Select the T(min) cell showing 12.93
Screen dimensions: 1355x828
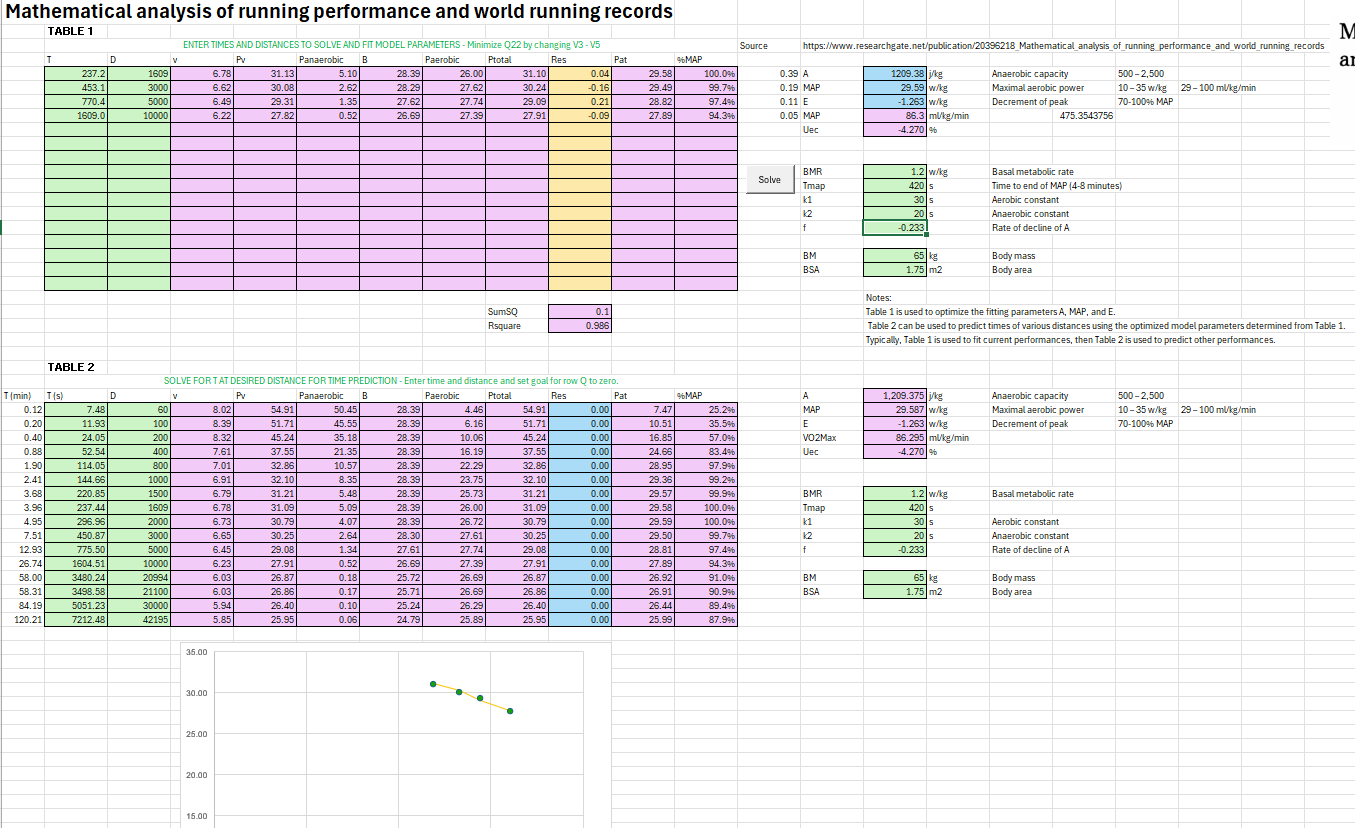[23, 550]
